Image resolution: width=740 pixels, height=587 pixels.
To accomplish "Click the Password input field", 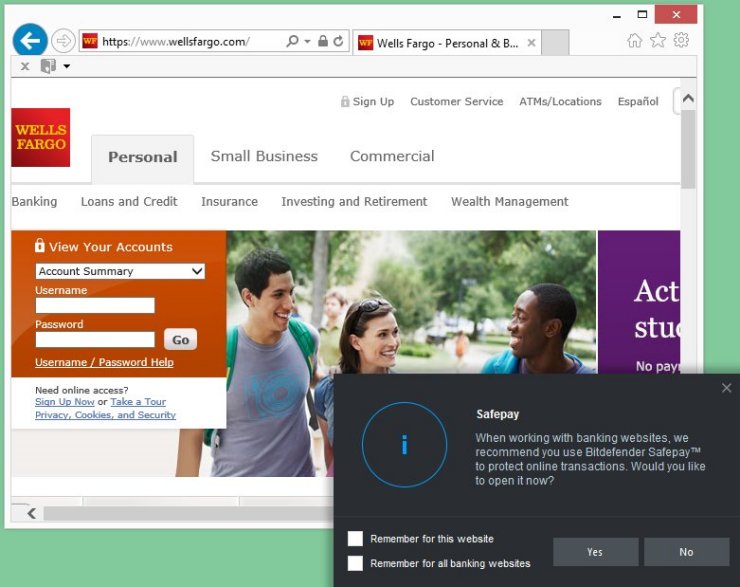I will (95, 339).
